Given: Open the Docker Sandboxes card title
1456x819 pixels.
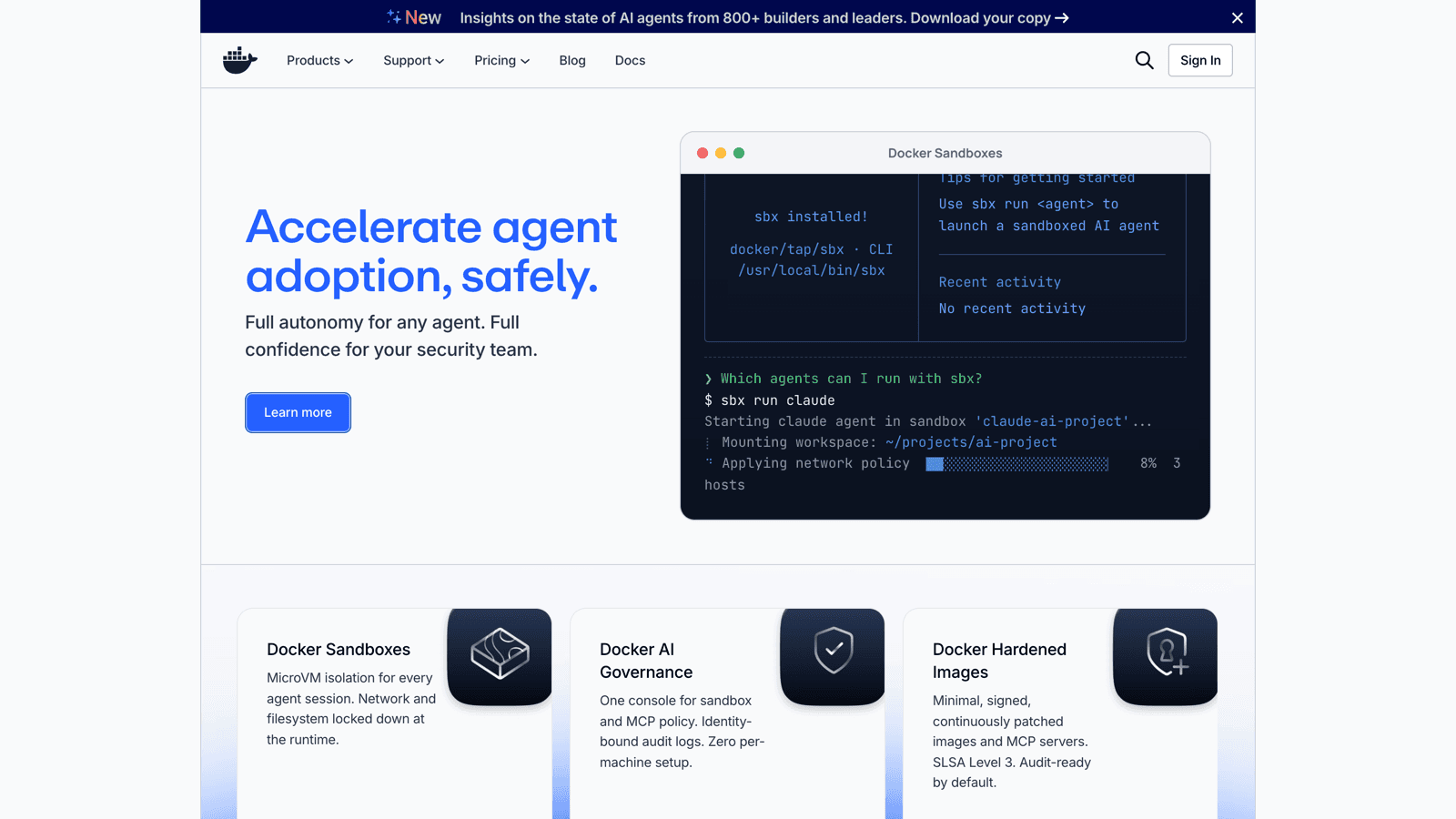Looking at the screenshot, I should point(339,650).
